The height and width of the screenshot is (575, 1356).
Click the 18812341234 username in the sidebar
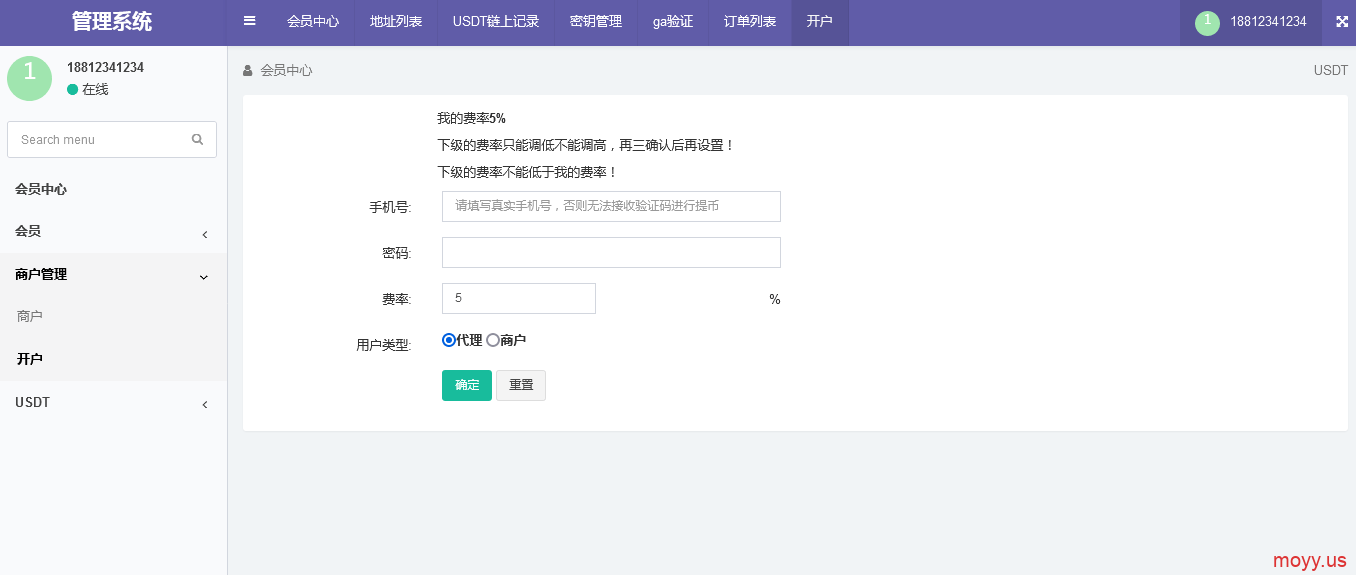(x=105, y=68)
